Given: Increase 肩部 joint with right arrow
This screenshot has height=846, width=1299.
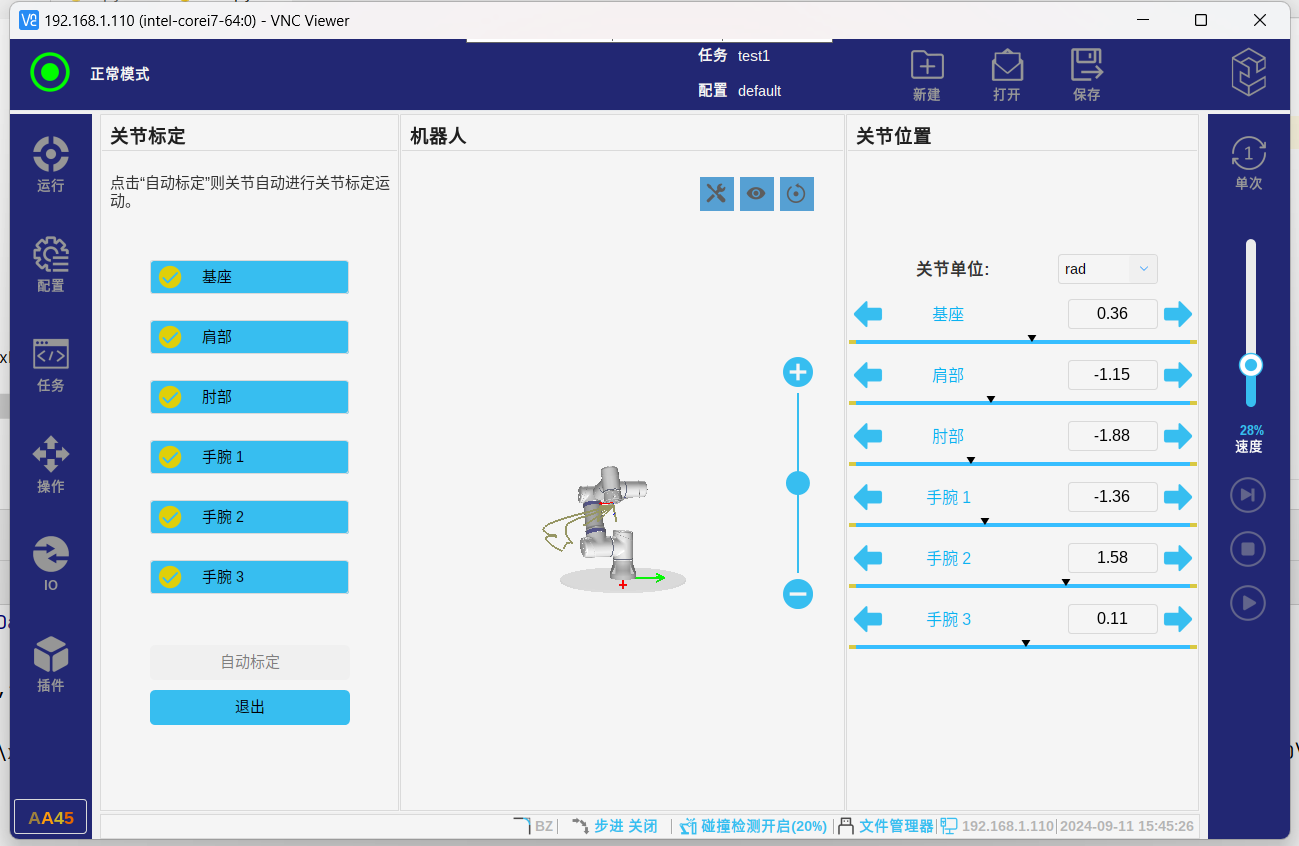Looking at the screenshot, I should pos(1178,375).
